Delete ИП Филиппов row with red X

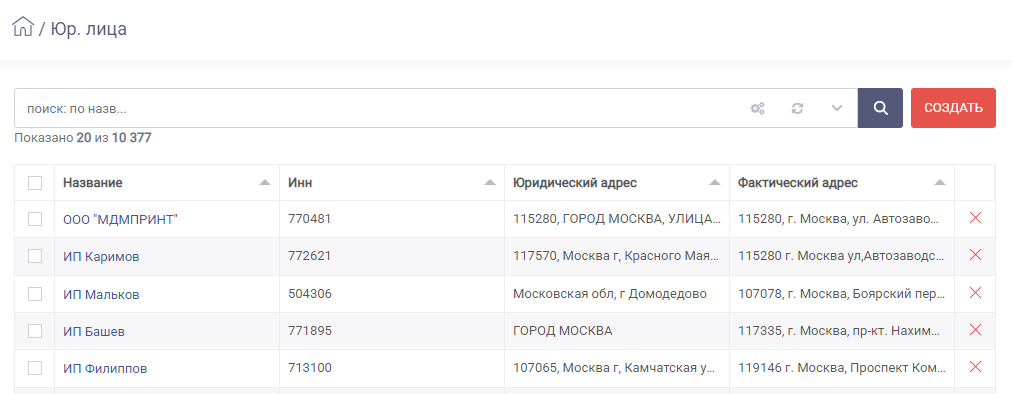pos(975,367)
